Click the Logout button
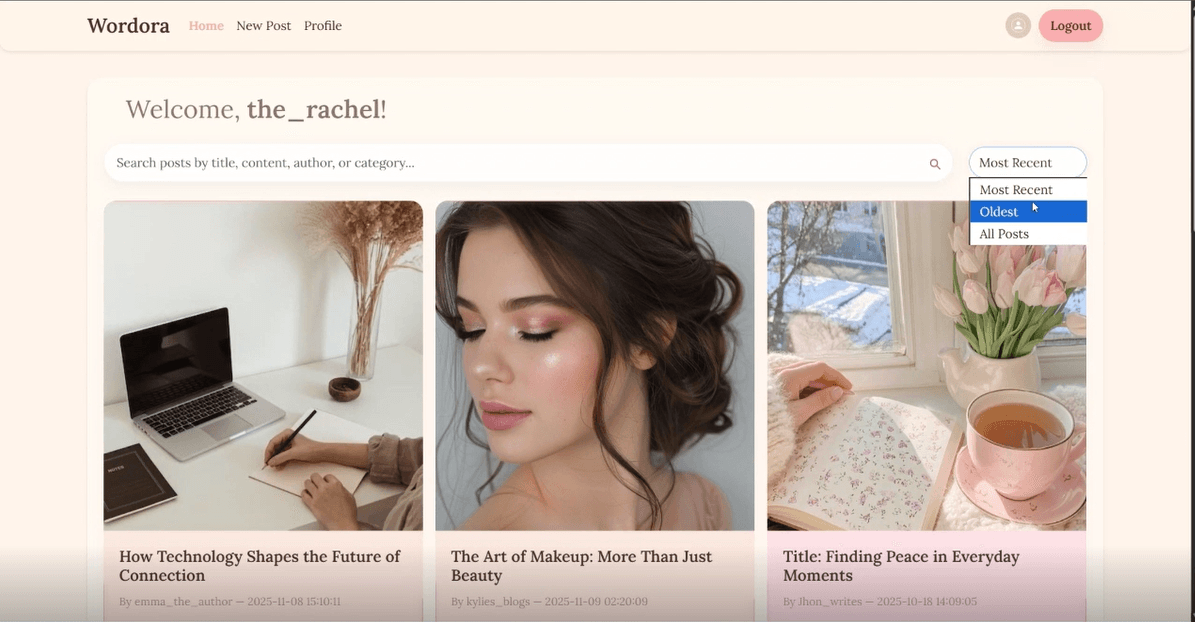Image resolution: width=1195 pixels, height=622 pixels. (1070, 25)
